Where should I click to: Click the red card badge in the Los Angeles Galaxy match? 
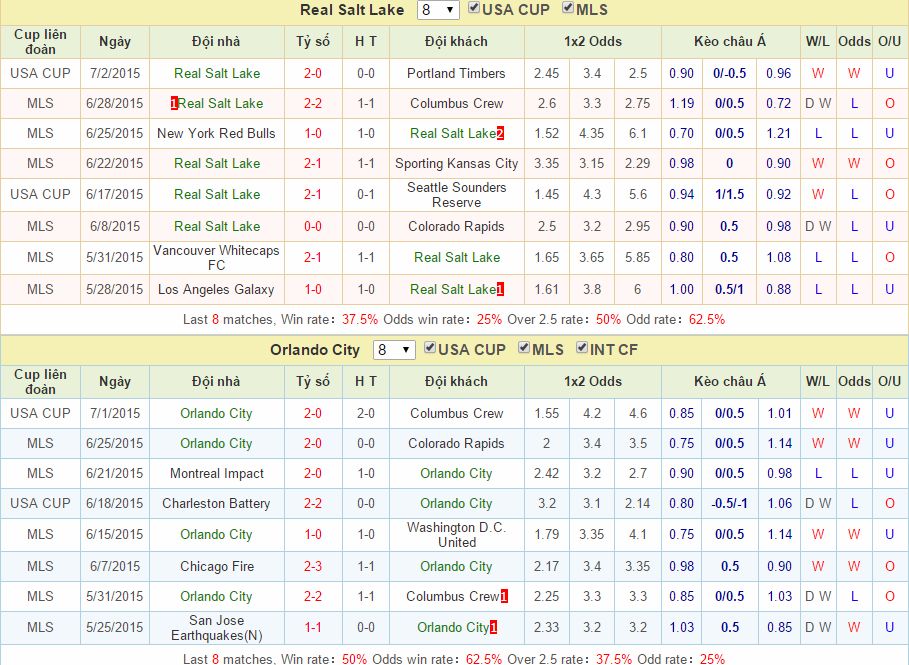tap(500, 289)
